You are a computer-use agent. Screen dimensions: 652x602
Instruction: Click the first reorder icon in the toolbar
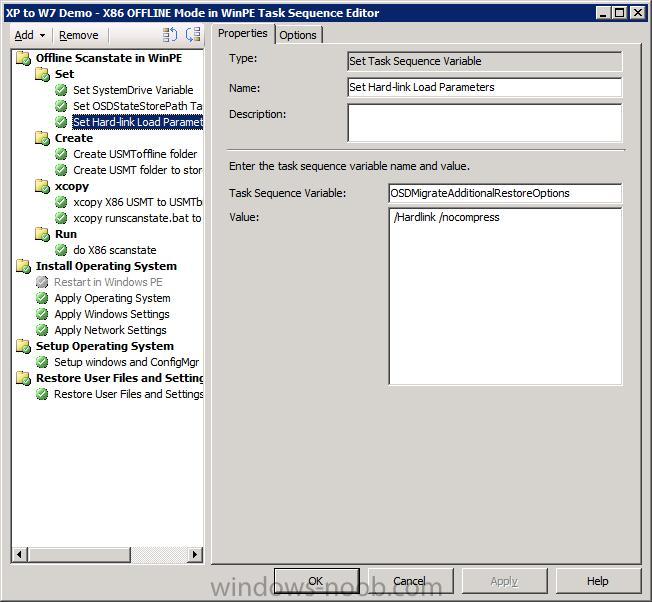tap(170, 35)
